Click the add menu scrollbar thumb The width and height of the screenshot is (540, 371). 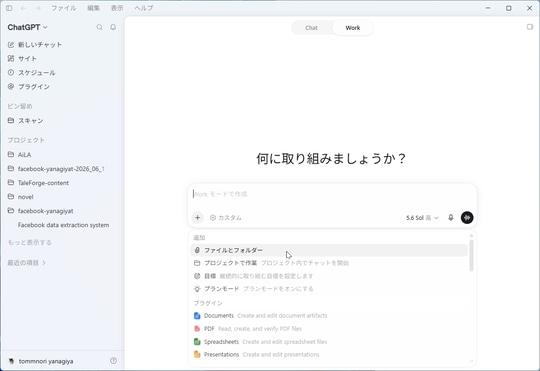471,256
